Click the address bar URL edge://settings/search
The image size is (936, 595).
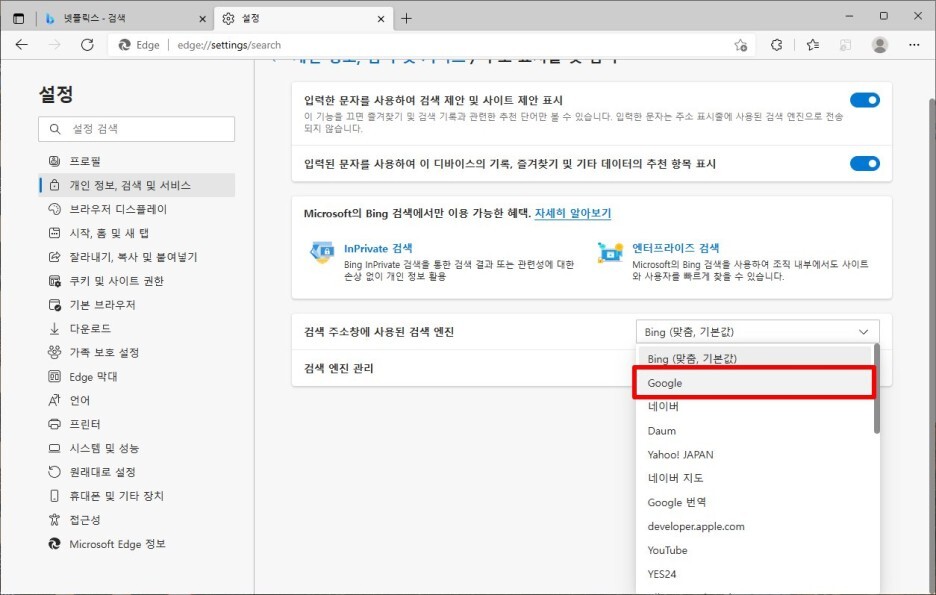pos(229,45)
